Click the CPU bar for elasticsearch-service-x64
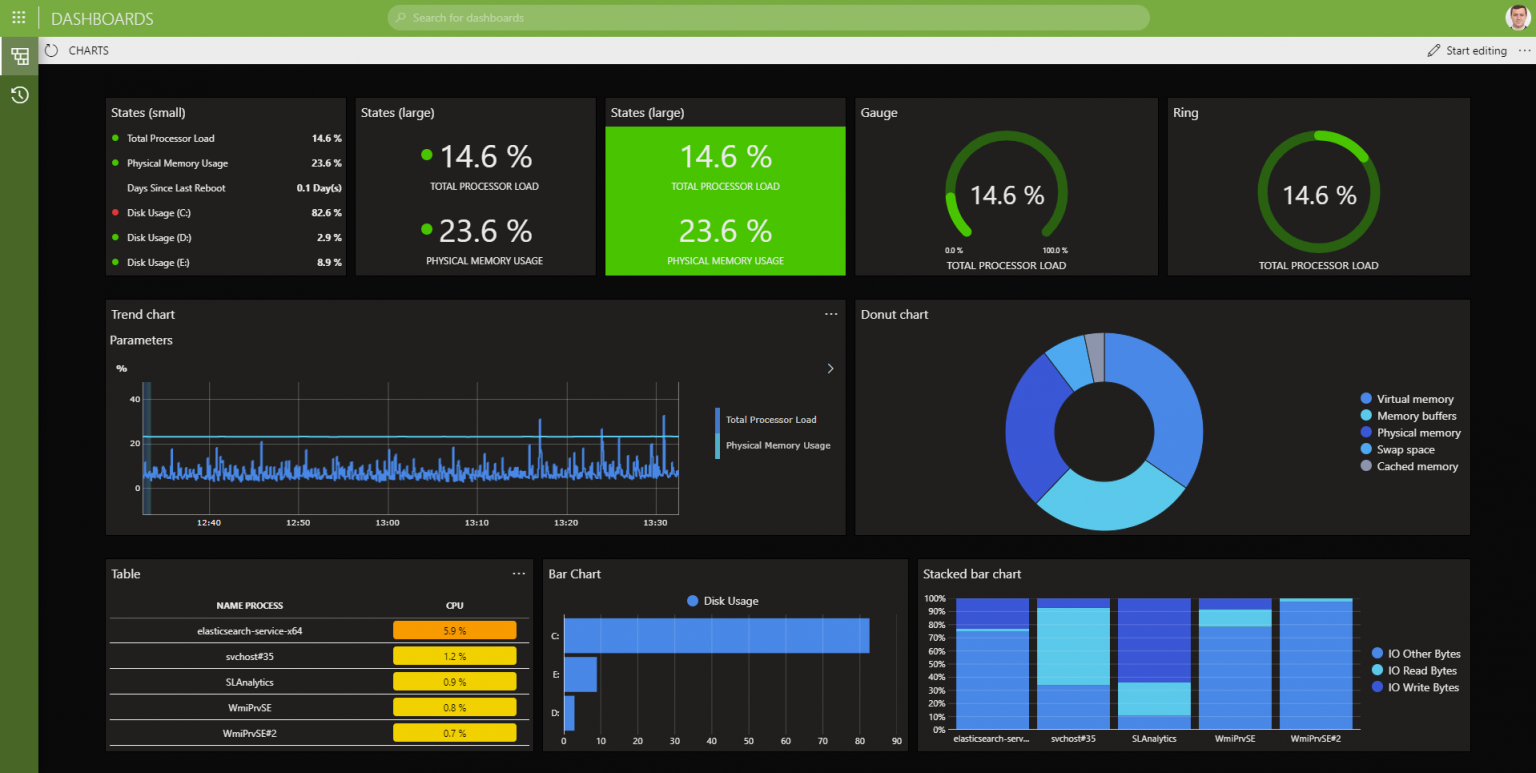 pyautogui.click(x=456, y=630)
